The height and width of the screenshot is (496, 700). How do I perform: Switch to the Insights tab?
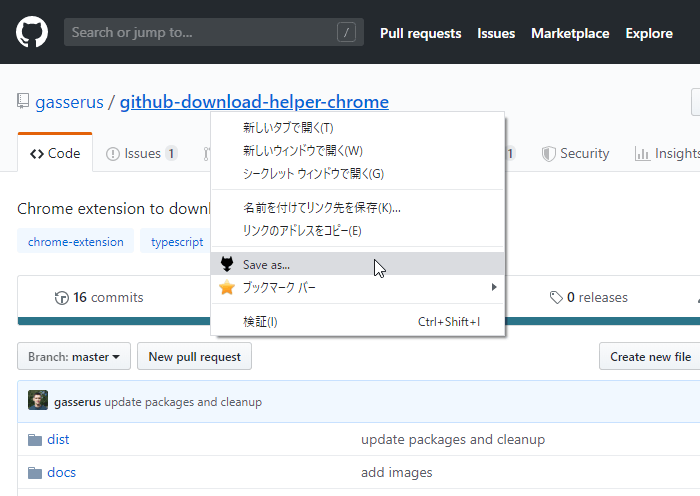click(667, 154)
